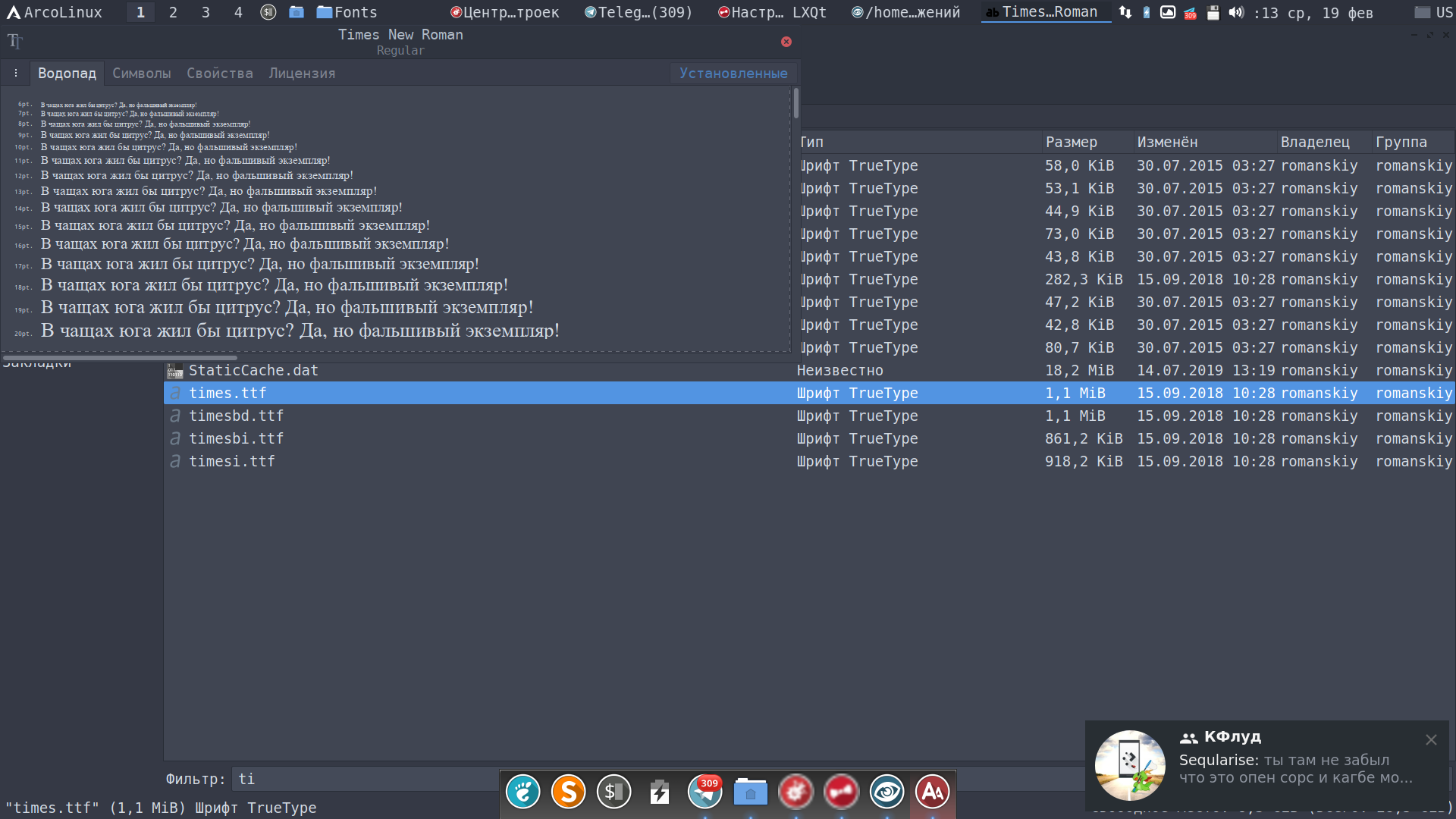
Task: Select the timesbd.ttf file
Action: (x=235, y=416)
